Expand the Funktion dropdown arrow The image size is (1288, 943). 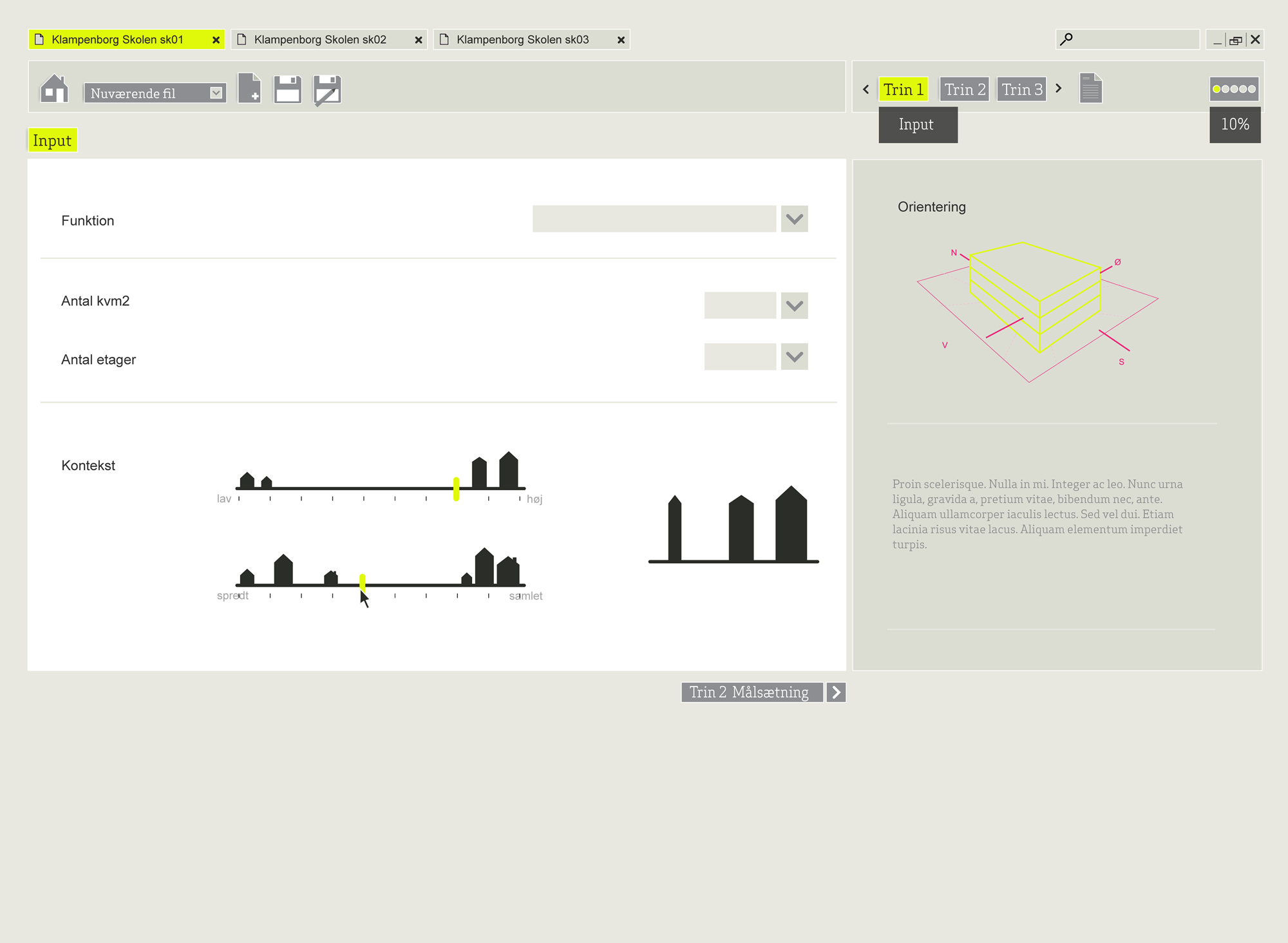(794, 219)
